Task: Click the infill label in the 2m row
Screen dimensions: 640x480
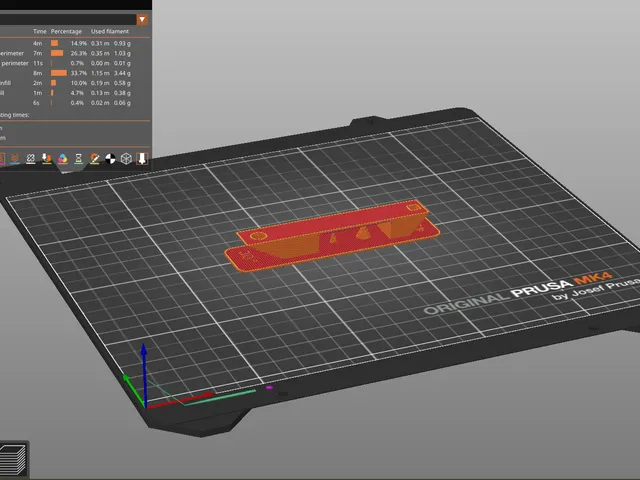Action: tap(5, 83)
